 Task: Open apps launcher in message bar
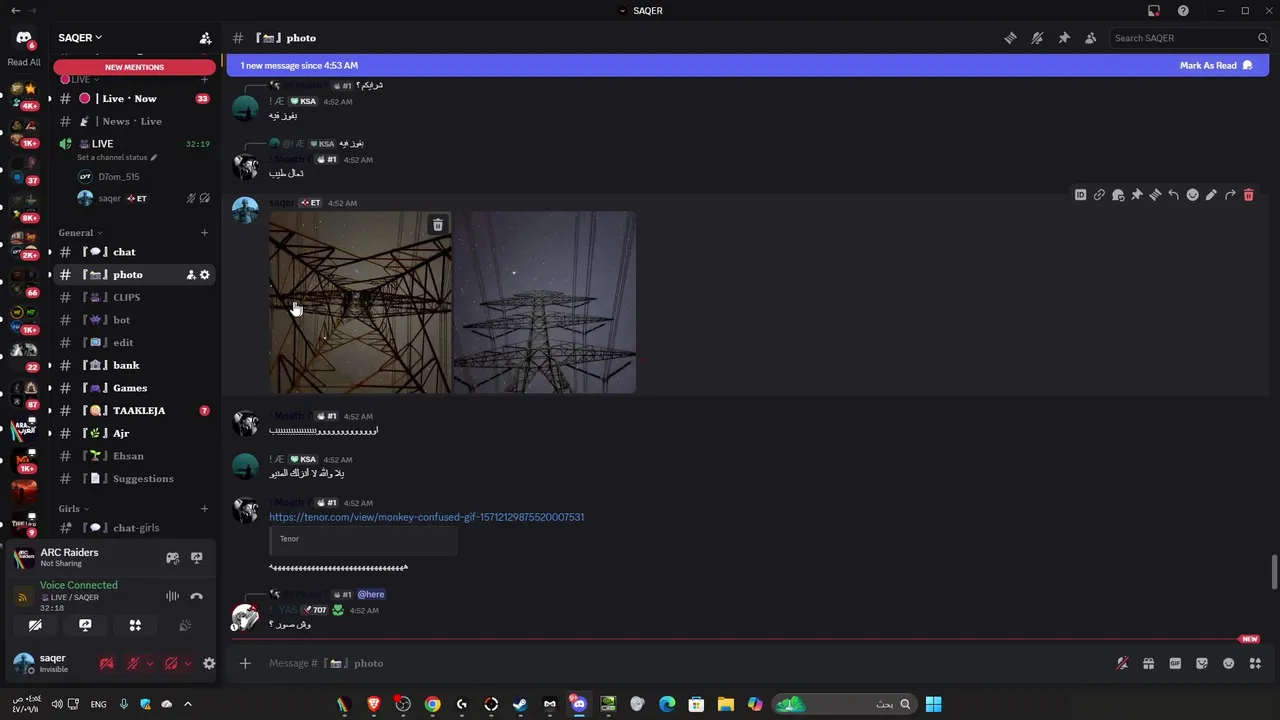click(x=1255, y=663)
